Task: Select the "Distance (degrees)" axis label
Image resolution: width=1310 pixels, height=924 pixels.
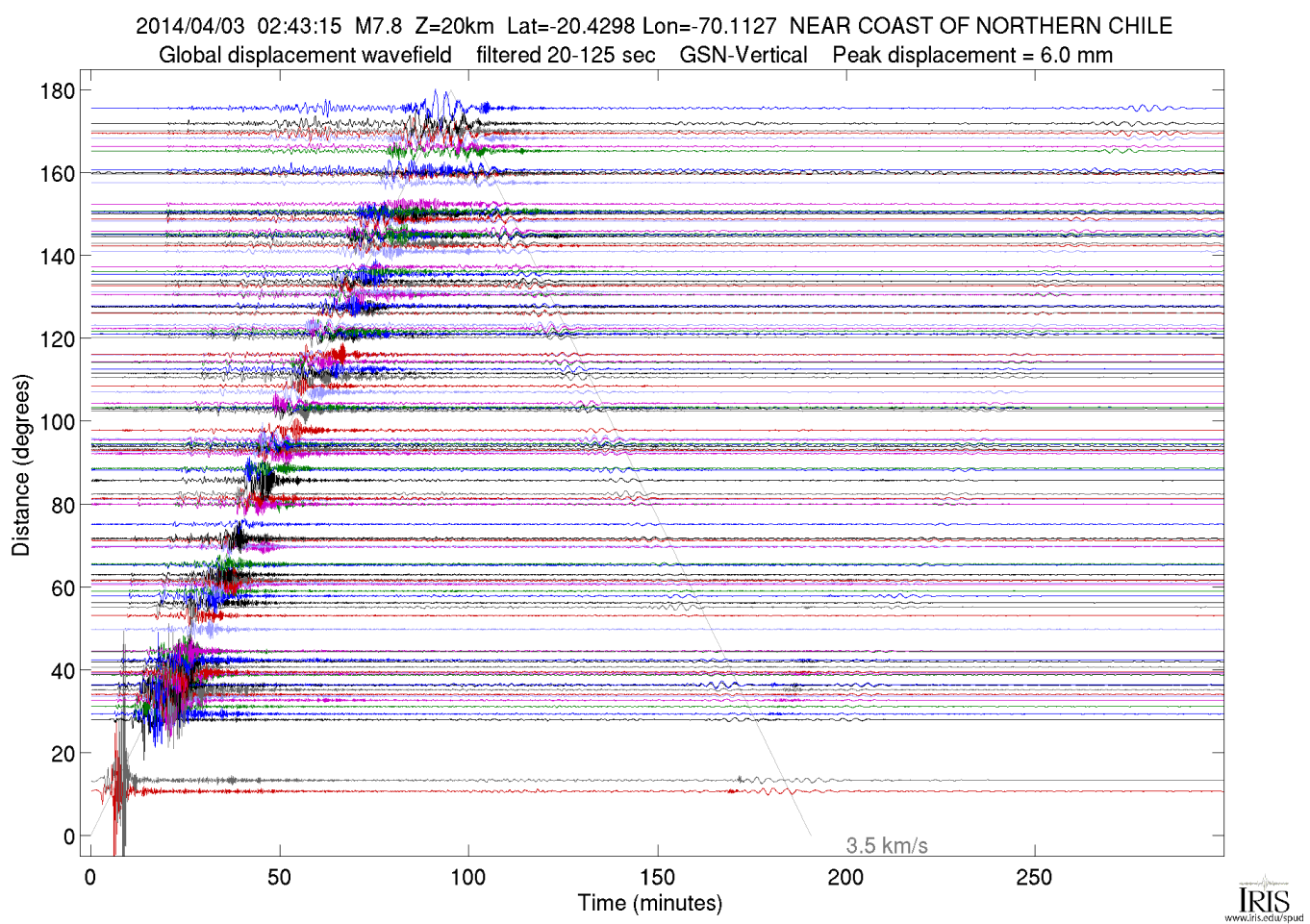Action: pyautogui.click(x=21, y=465)
